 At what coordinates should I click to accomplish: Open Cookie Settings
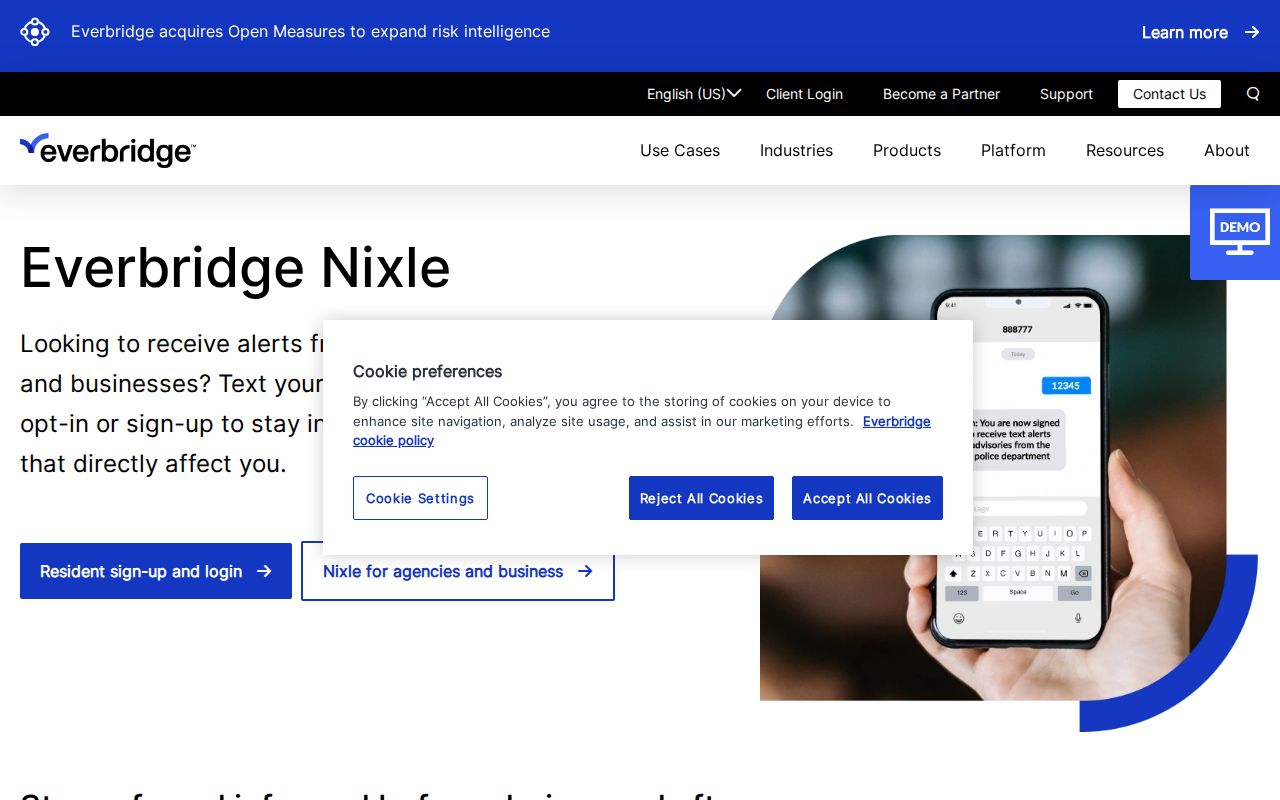(x=420, y=498)
